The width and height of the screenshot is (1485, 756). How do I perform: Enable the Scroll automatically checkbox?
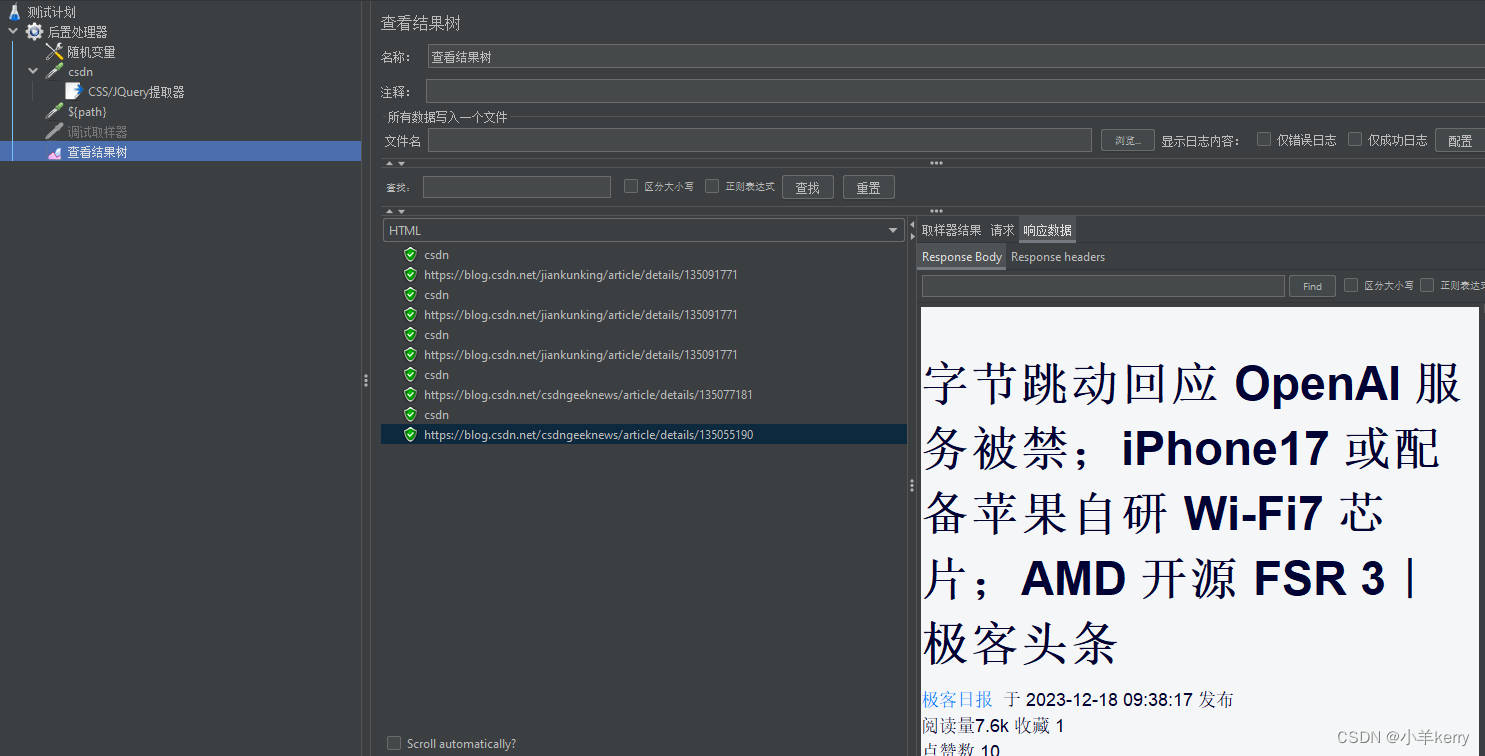[x=394, y=743]
